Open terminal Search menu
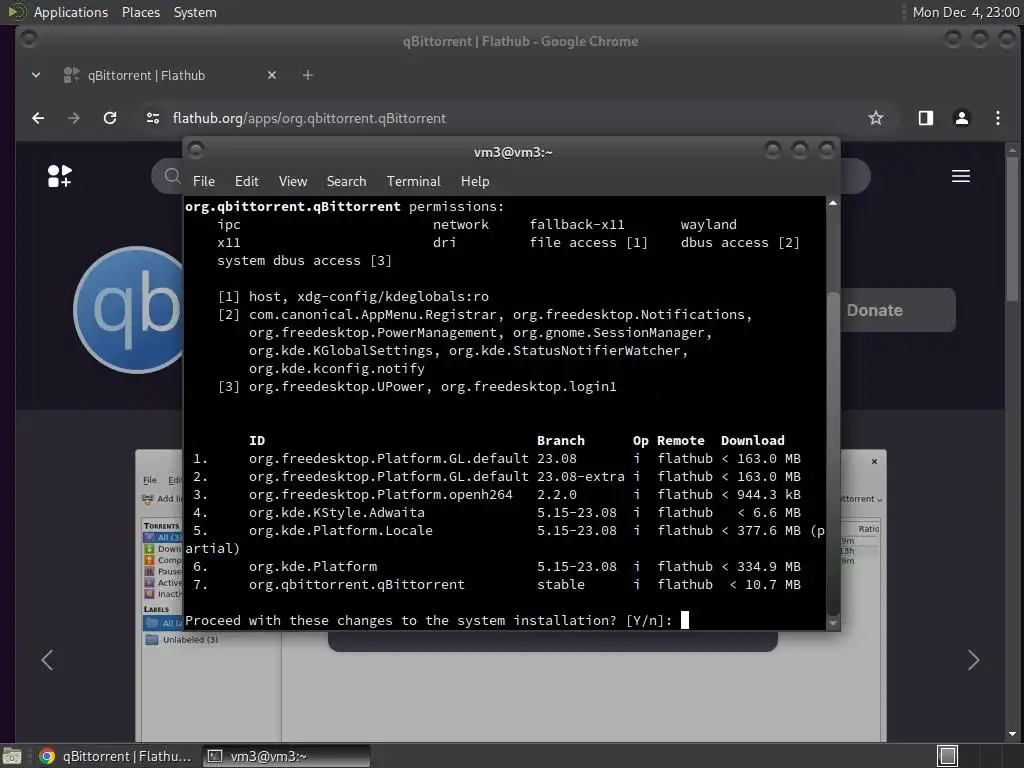Image resolution: width=1024 pixels, height=768 pixels. [346, 182]
